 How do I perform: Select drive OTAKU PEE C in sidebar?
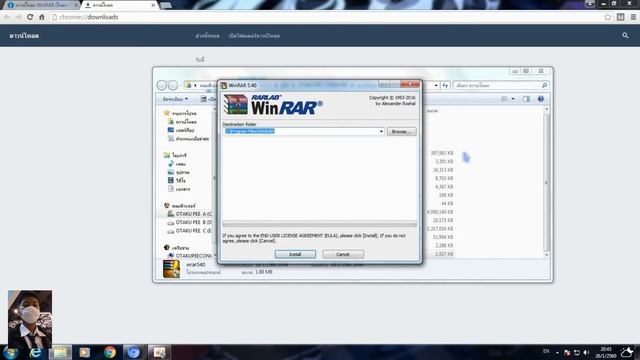pos(189,231)
